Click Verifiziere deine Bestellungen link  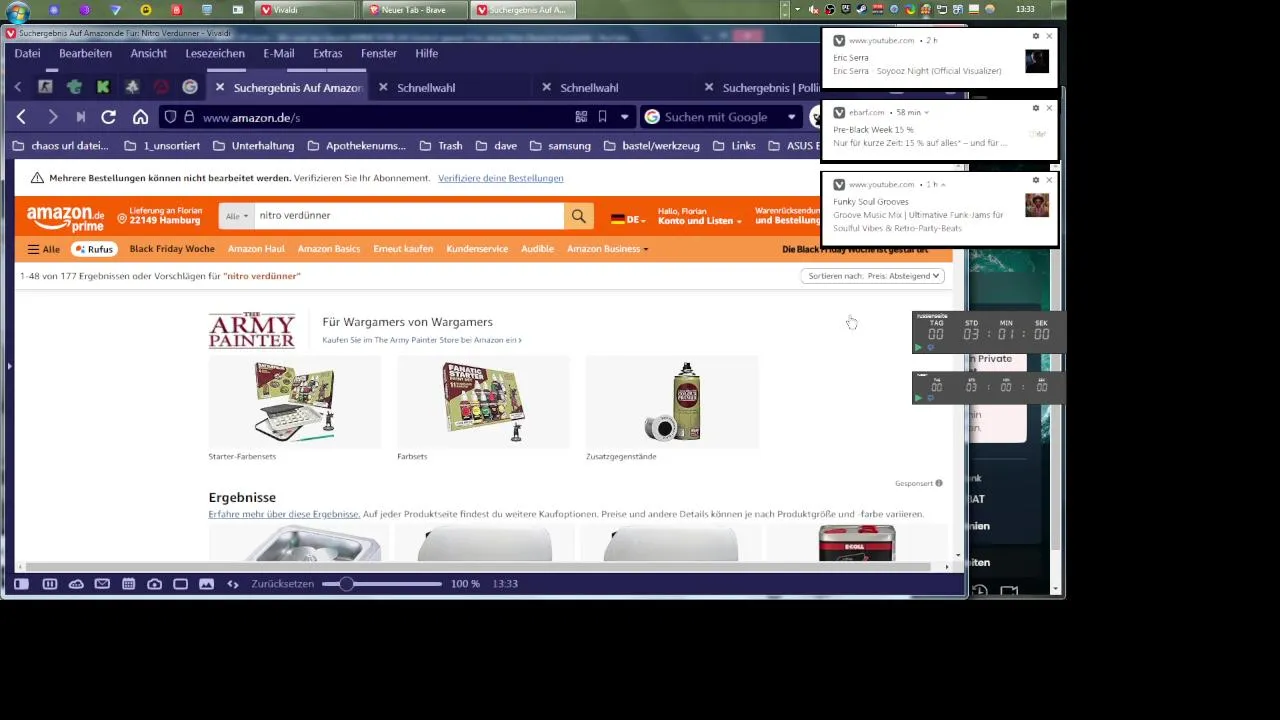(500, 178)
